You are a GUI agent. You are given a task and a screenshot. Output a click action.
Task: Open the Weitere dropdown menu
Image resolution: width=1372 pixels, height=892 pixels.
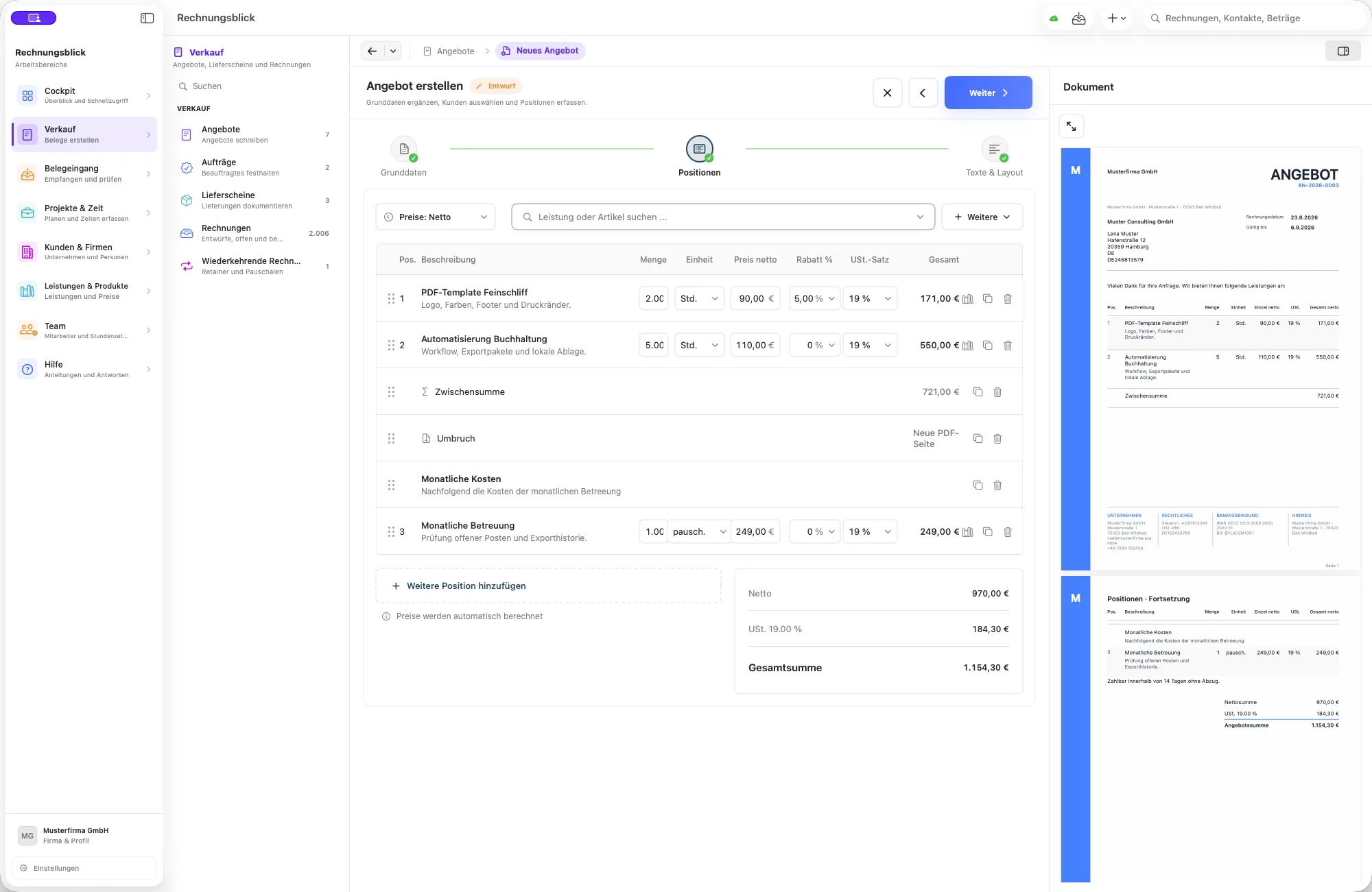[x=982, y=217]
